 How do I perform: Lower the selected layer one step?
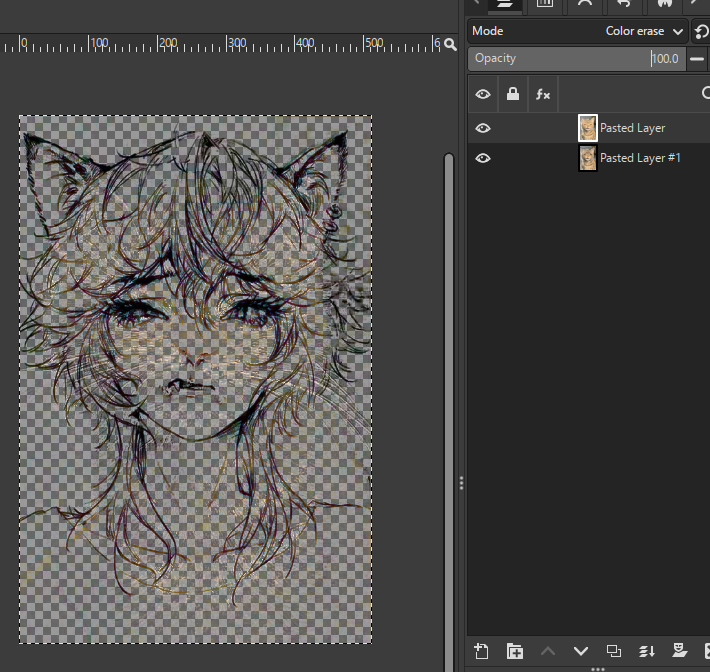581,651
